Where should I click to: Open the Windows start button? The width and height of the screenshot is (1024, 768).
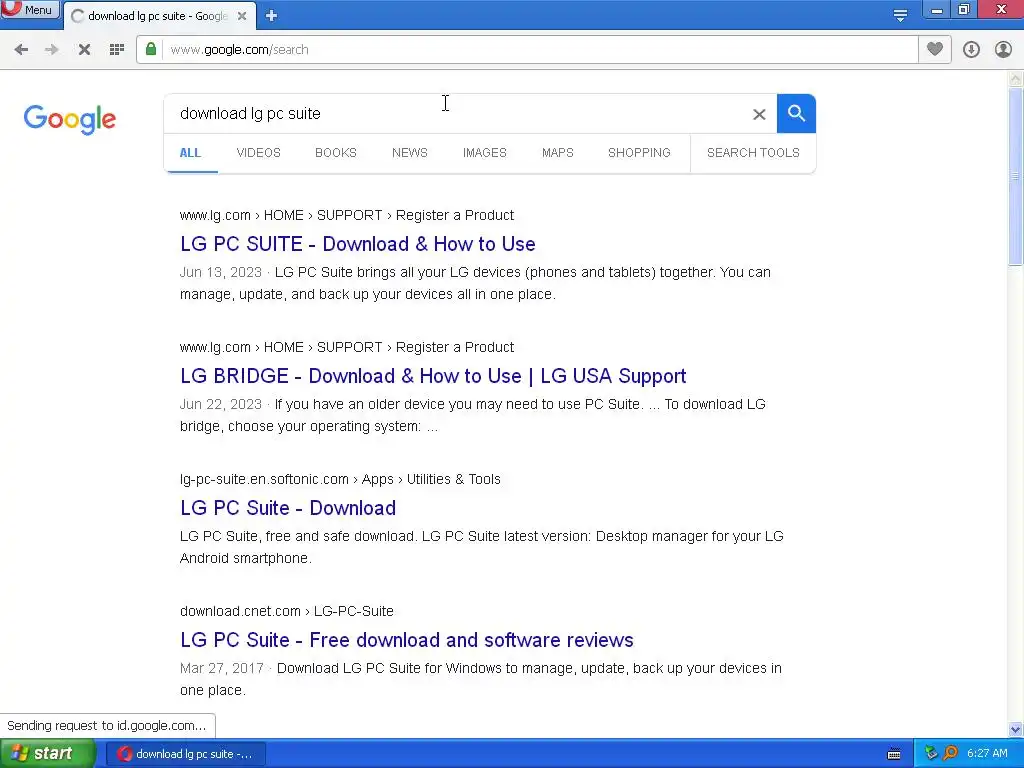click(48, 754)
